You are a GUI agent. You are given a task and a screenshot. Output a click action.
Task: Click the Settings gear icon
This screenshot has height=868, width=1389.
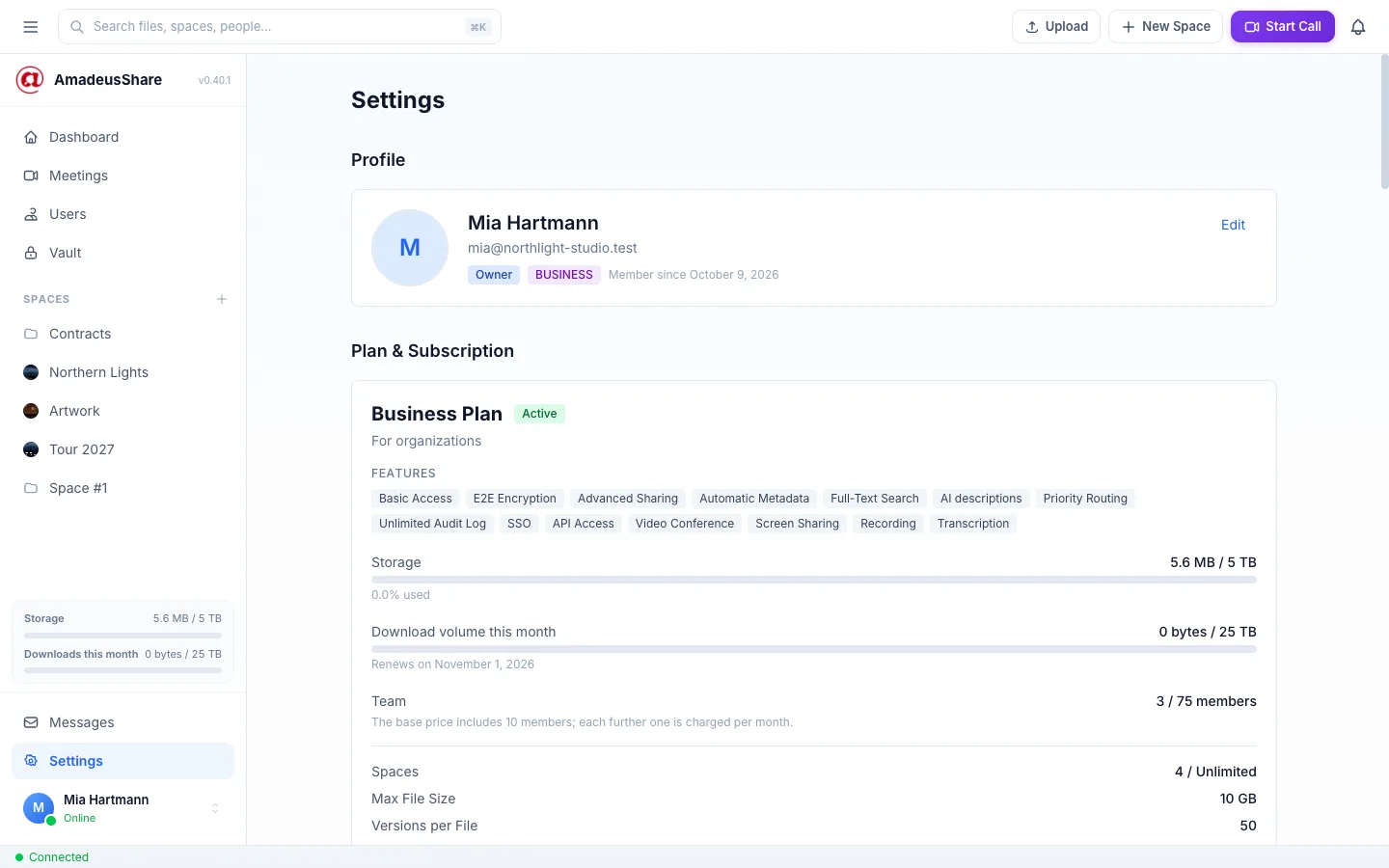pos(31,761)
